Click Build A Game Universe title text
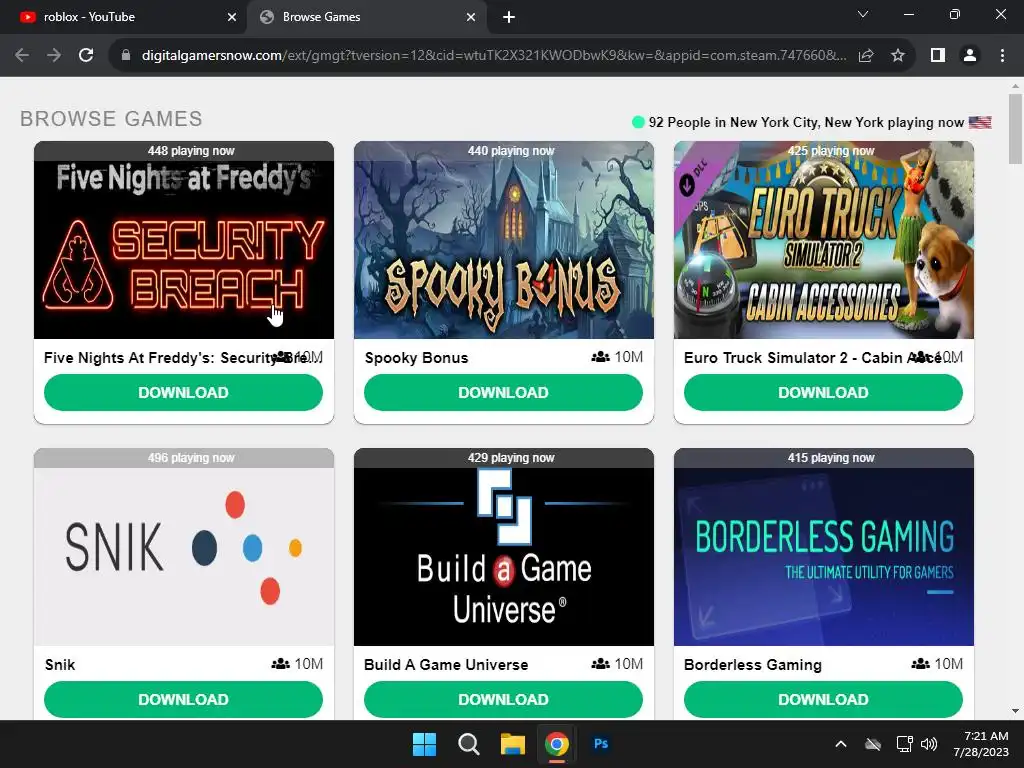The width and height of the screenshot is (1024, 768). pyautogui.click(x=446, y=665)
